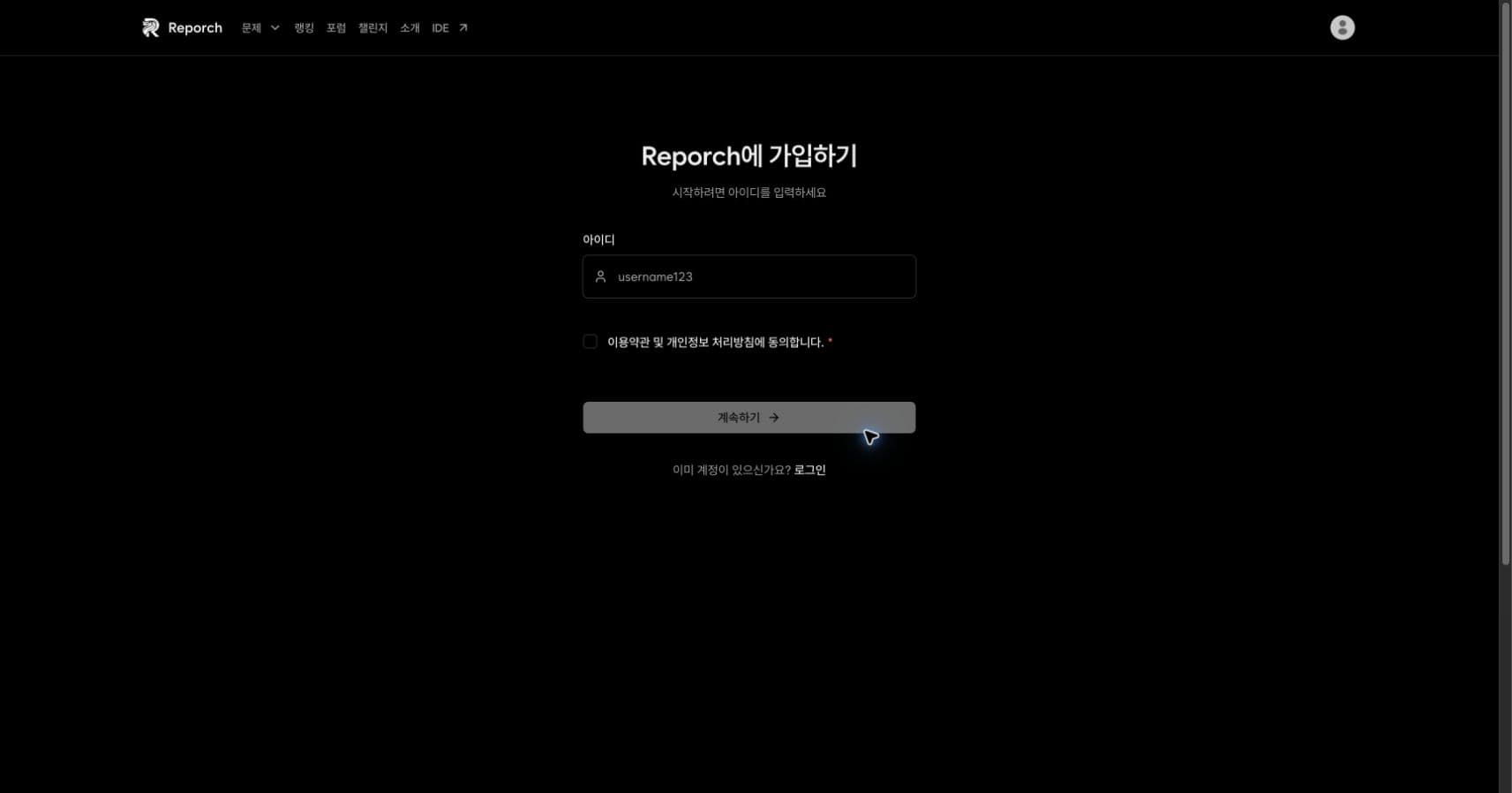
Task: Go to the 포럼 page
Action: pos(336,28)
